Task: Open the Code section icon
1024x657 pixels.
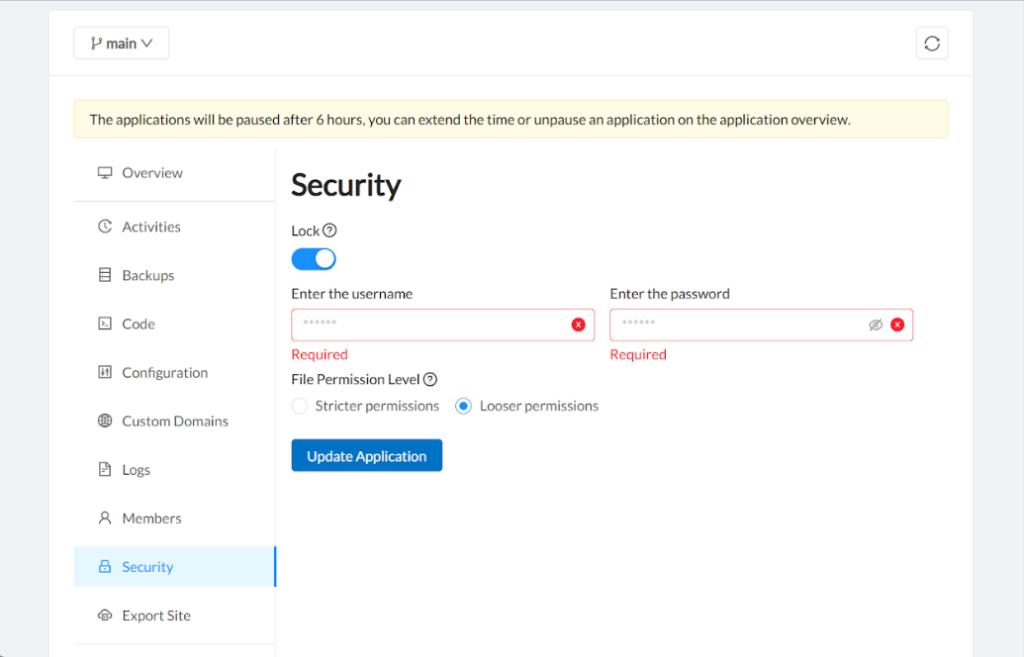Action: coord(105,323)
